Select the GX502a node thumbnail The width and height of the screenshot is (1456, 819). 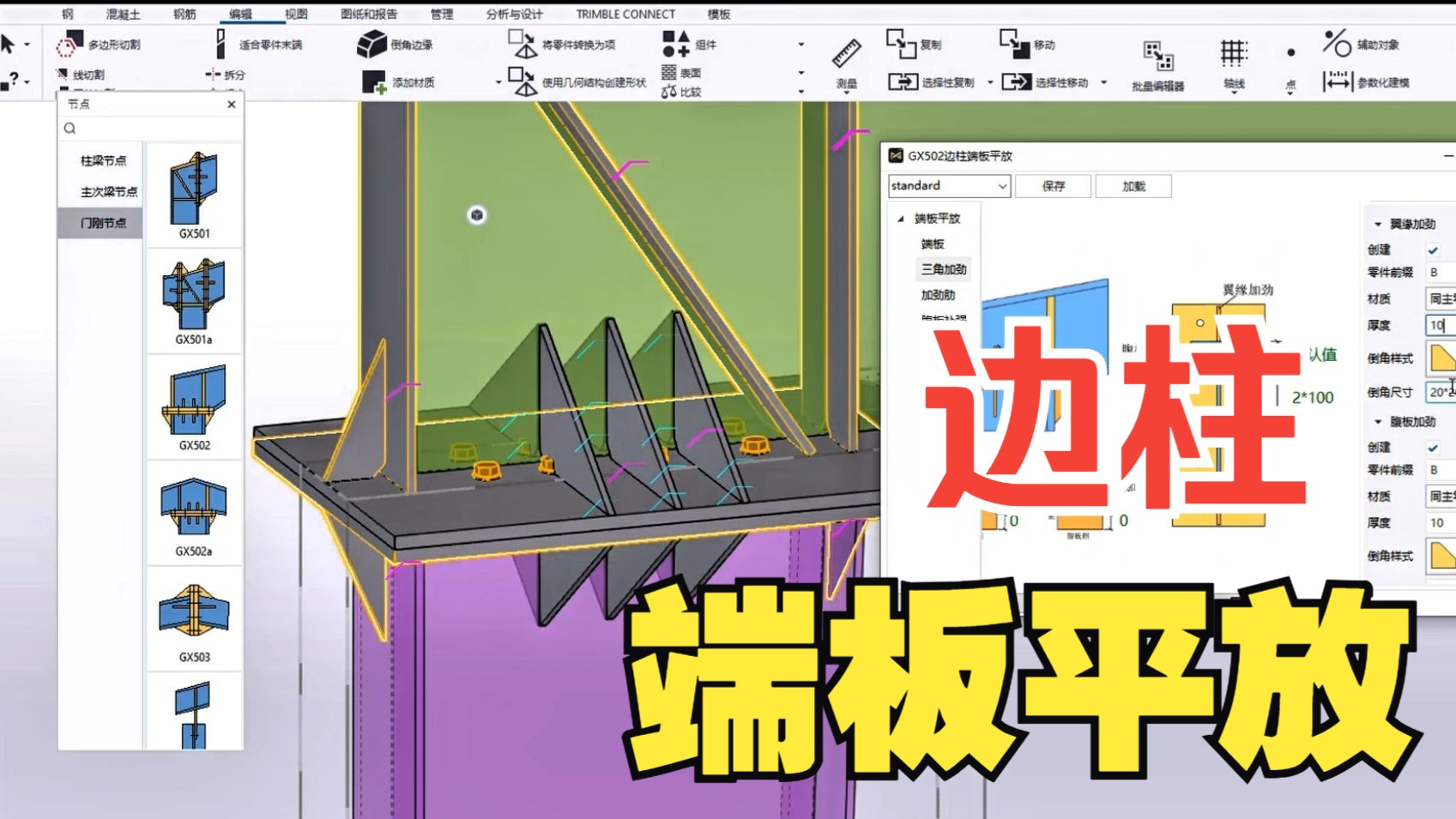194,514
